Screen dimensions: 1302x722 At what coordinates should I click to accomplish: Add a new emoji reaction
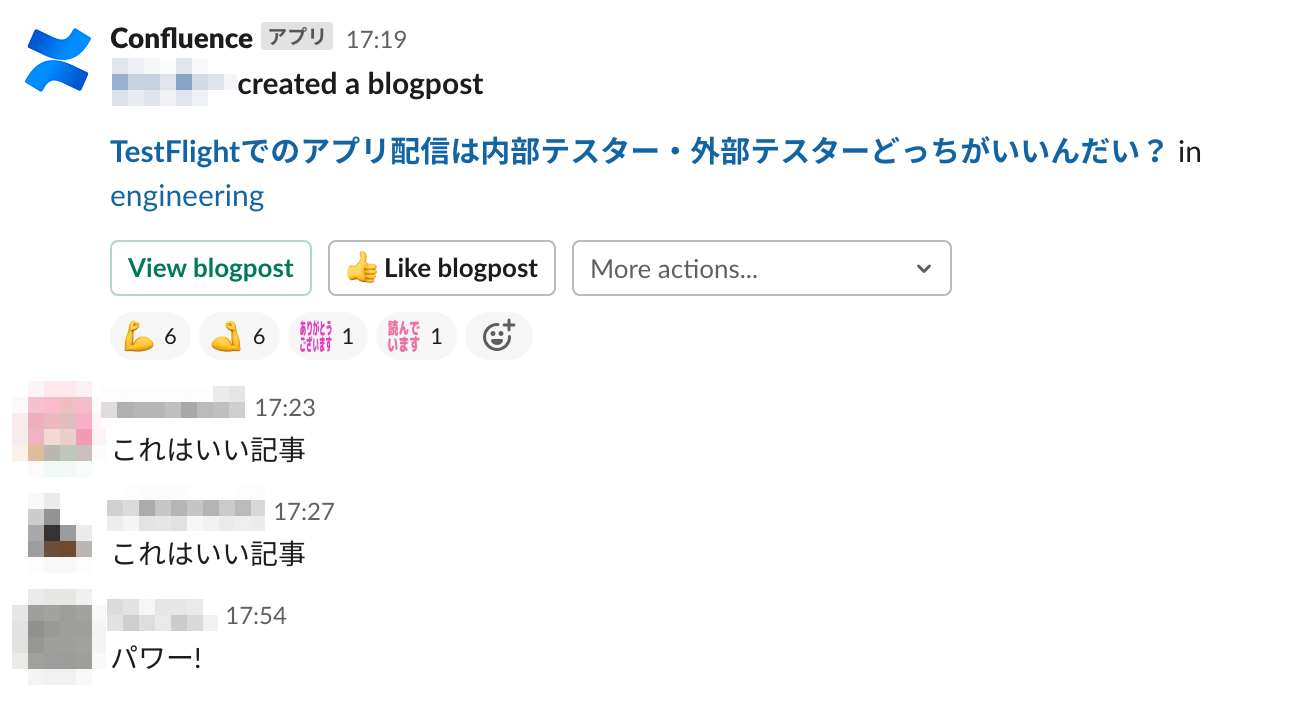[x=498, y=336]
